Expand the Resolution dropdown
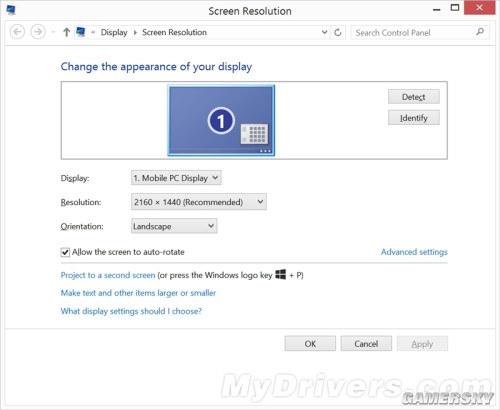 (199, 202)
